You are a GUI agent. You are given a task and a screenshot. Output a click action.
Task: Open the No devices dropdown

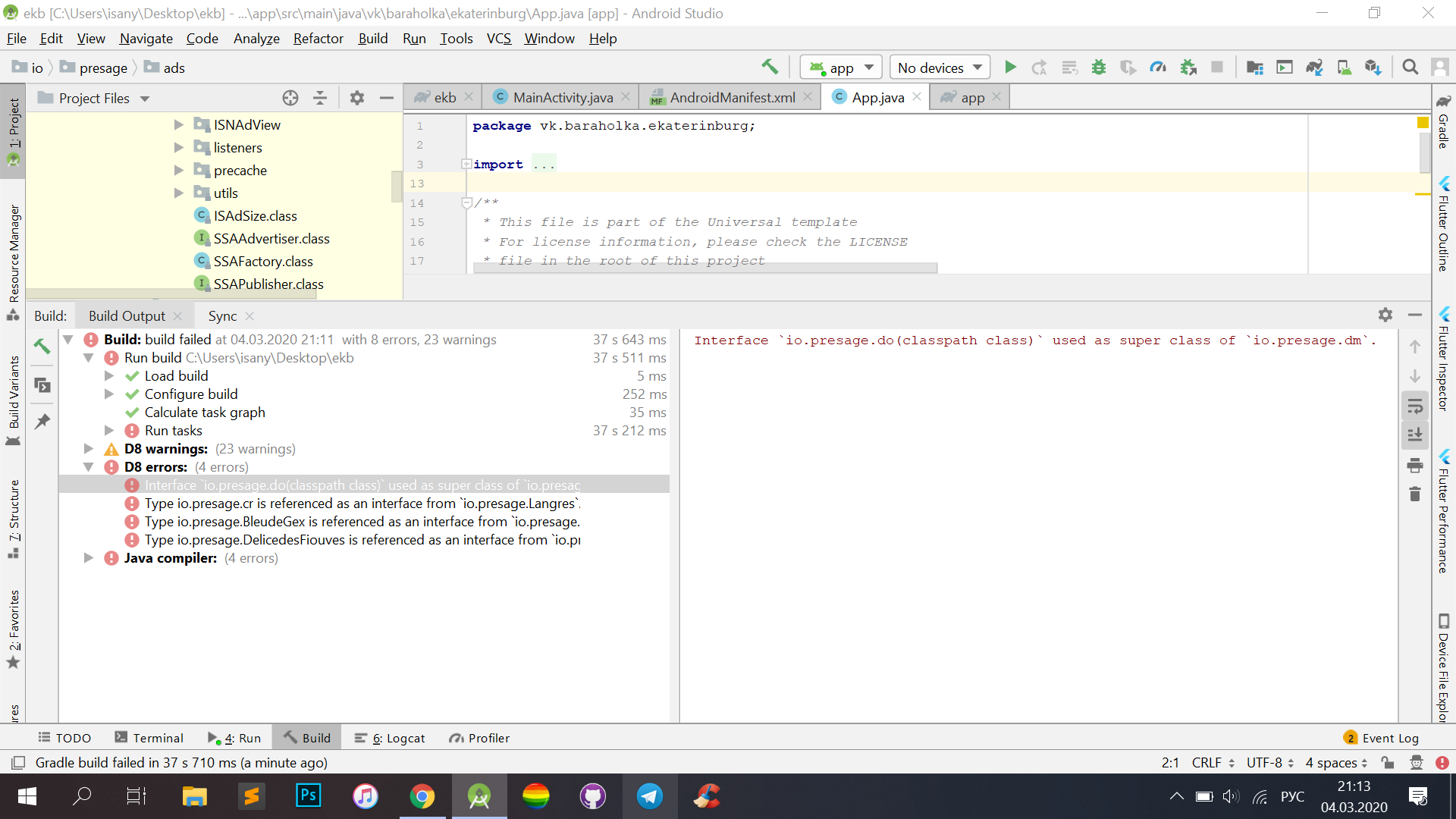(940, 67)
